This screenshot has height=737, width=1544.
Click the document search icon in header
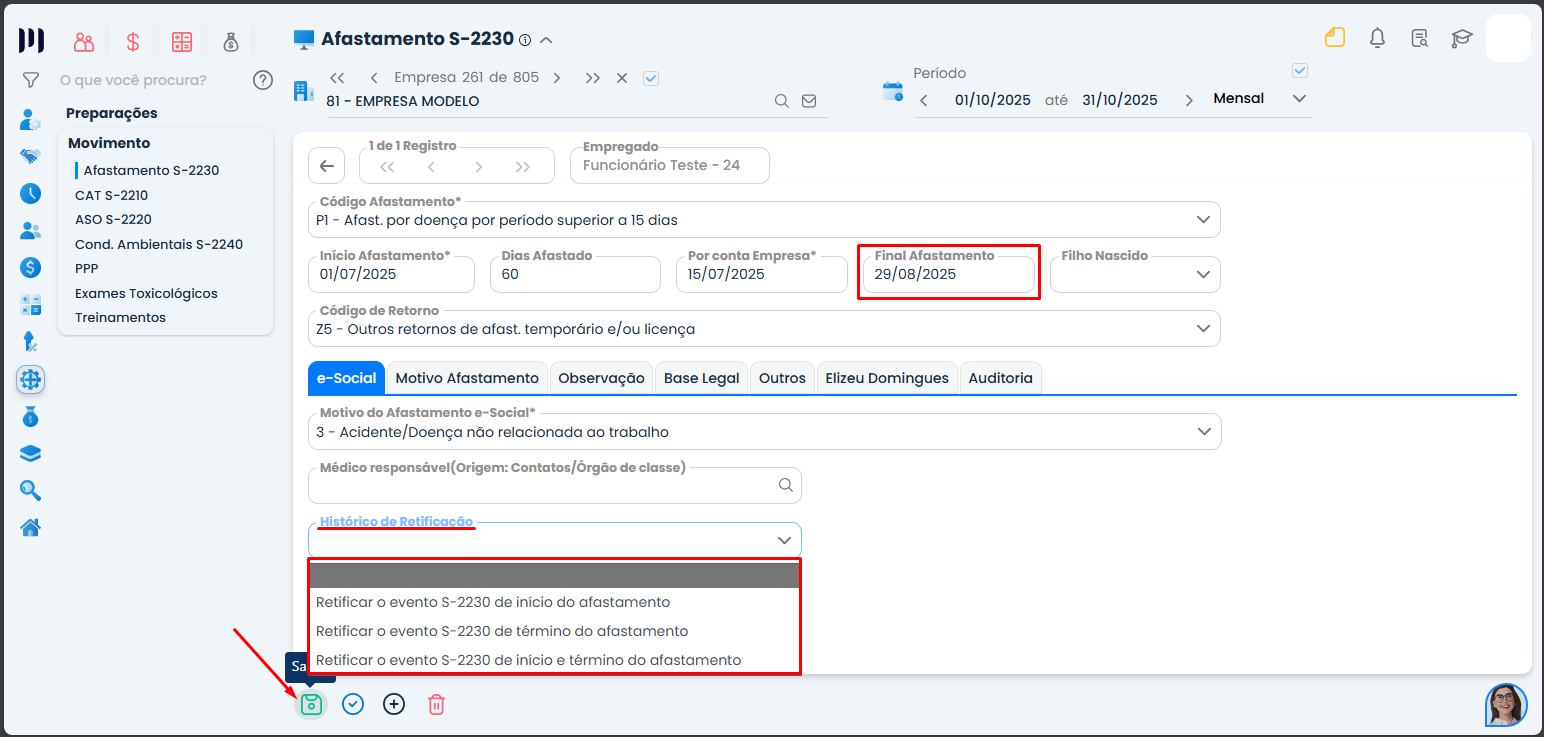click(1419, 38)
